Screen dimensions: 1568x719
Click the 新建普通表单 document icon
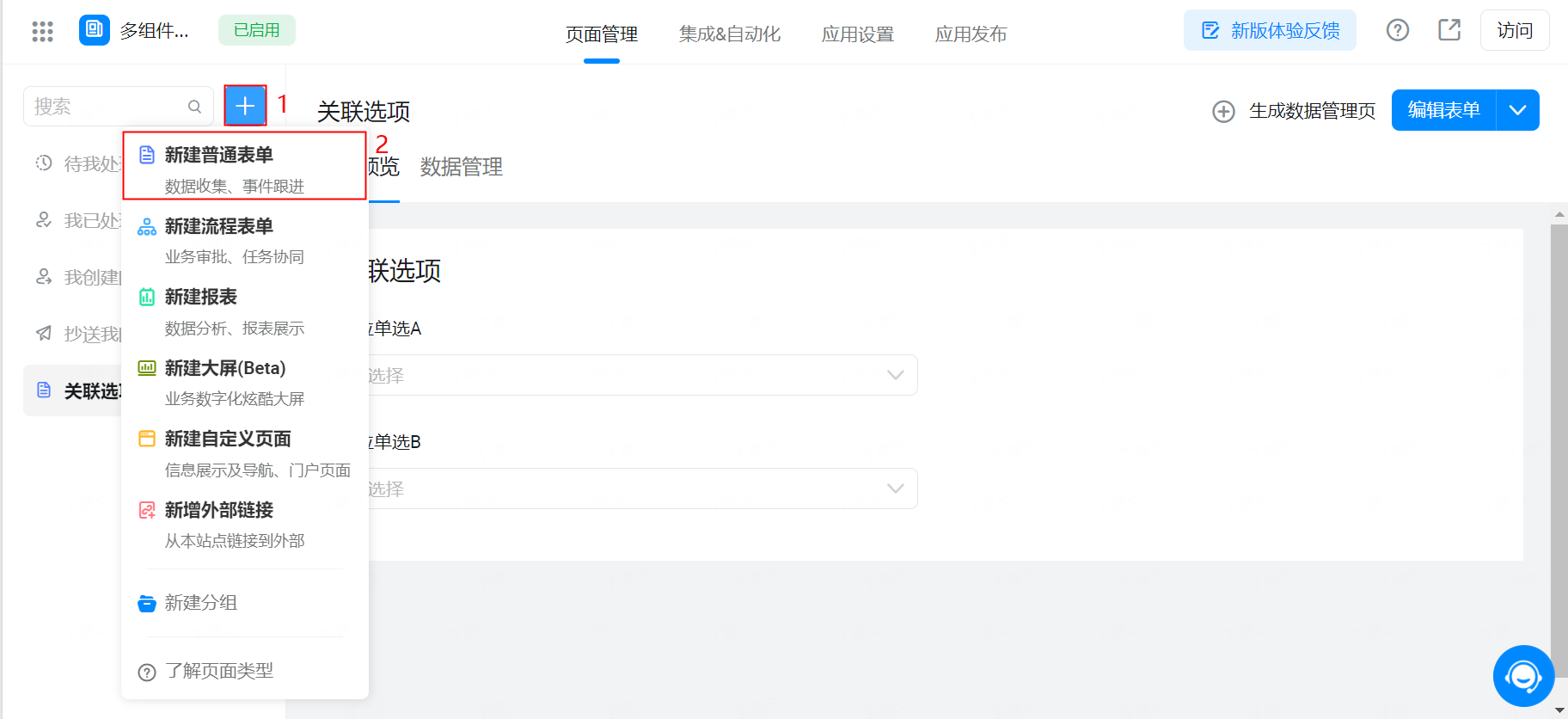[x=147, y=155]
